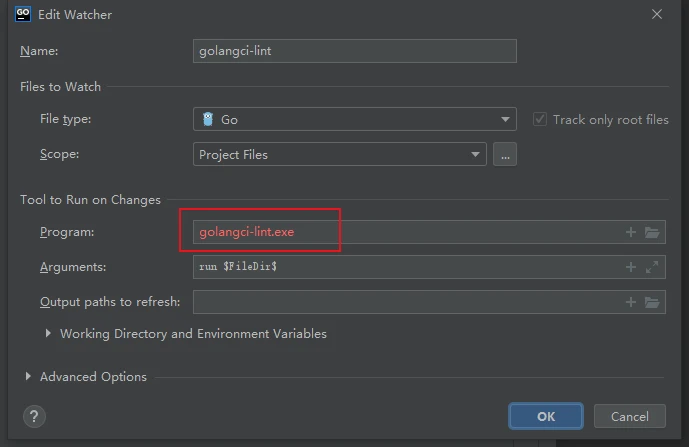Click the Edit Watcher title text
The width and height of the screenshot is (689, 447).
click(75, 15)
